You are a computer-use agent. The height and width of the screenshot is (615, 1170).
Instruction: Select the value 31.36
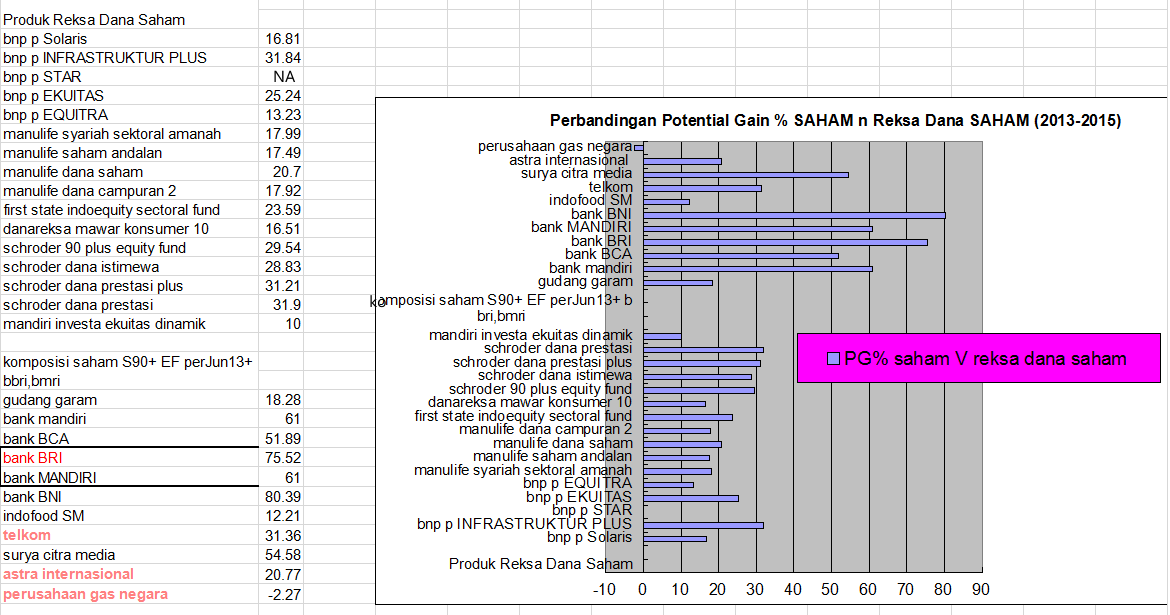point(281,536)
